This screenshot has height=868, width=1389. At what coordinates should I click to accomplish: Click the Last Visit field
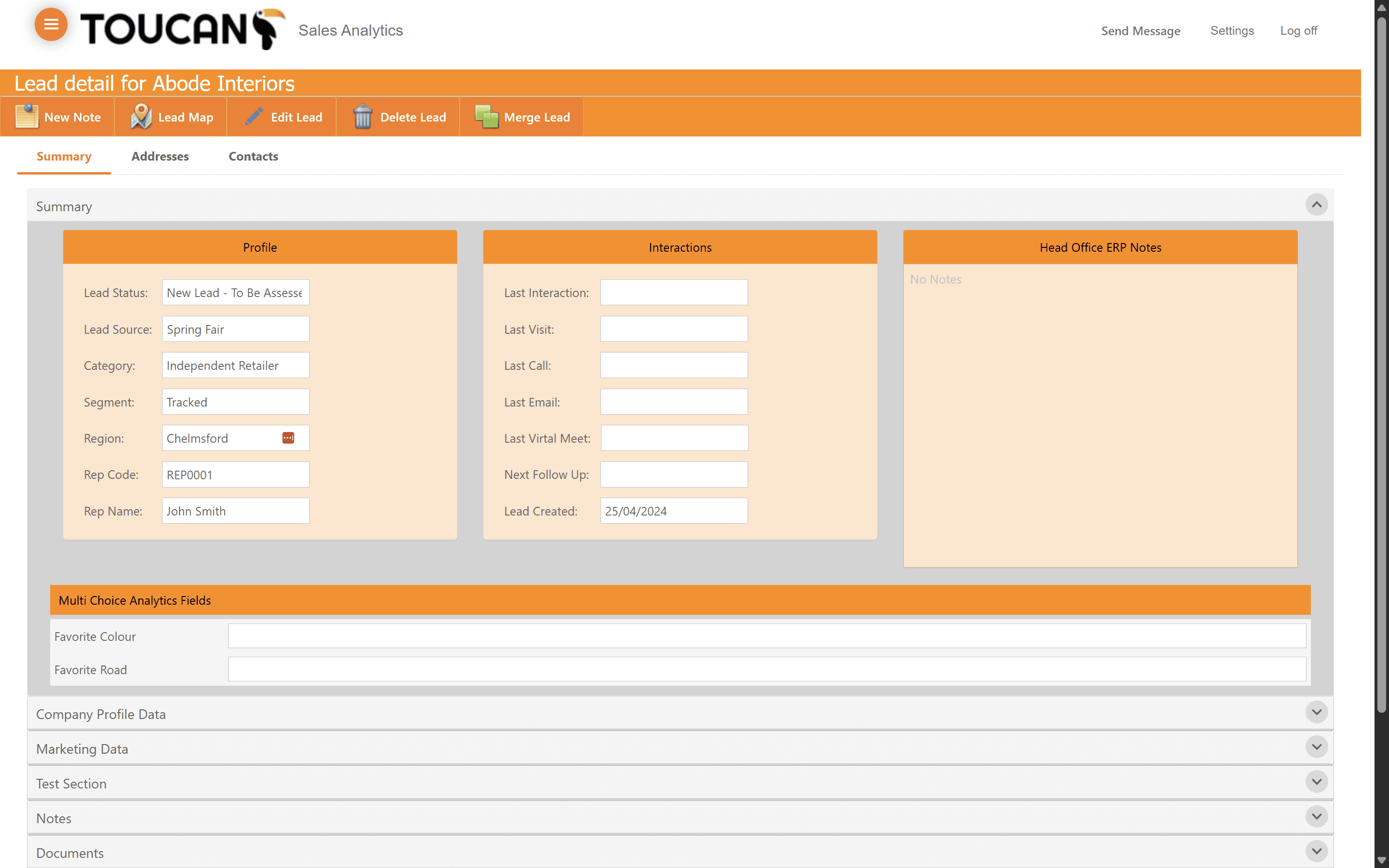pos(674,329)
